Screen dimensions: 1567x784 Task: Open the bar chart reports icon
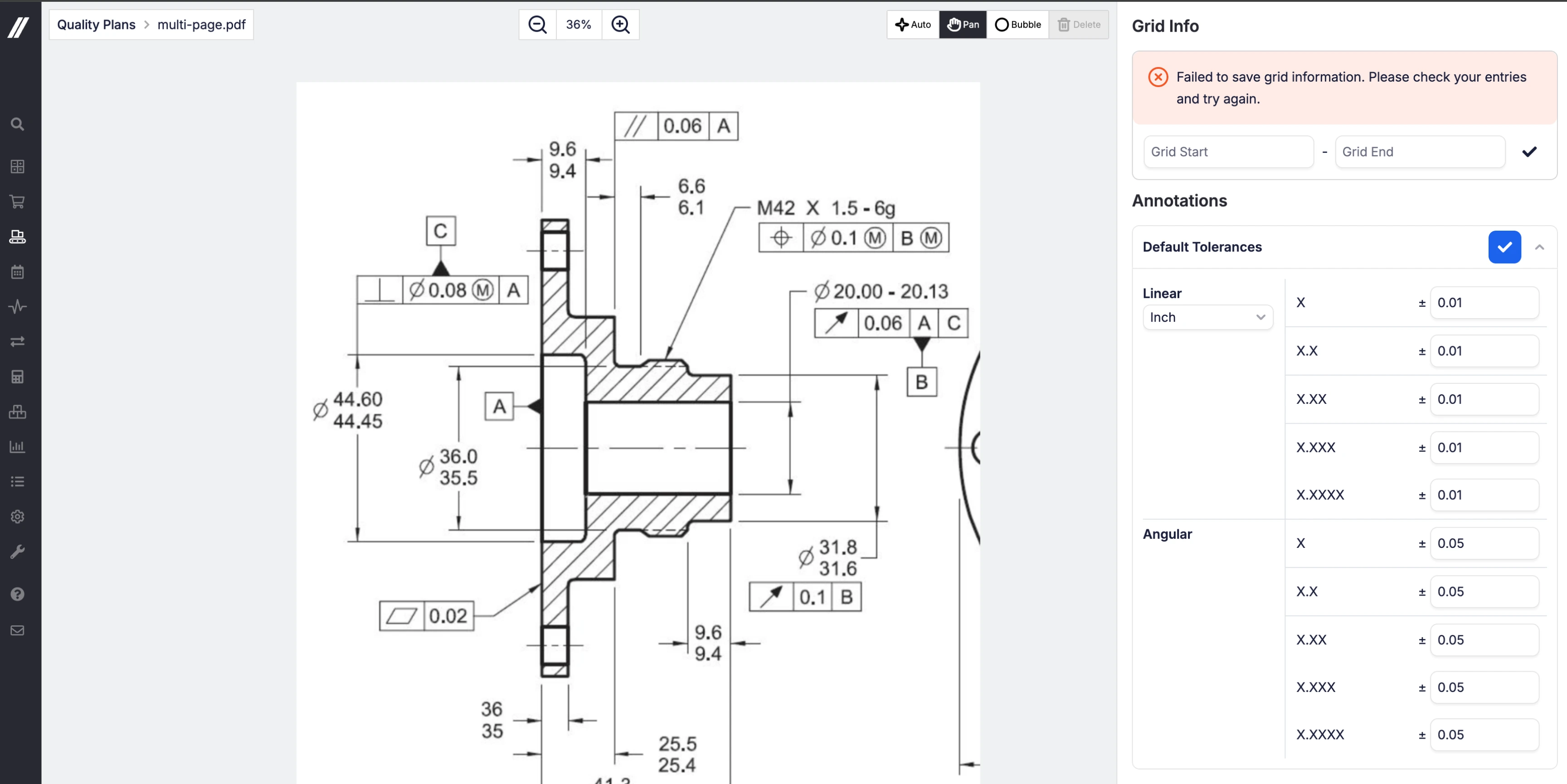(x=18, y=447)
